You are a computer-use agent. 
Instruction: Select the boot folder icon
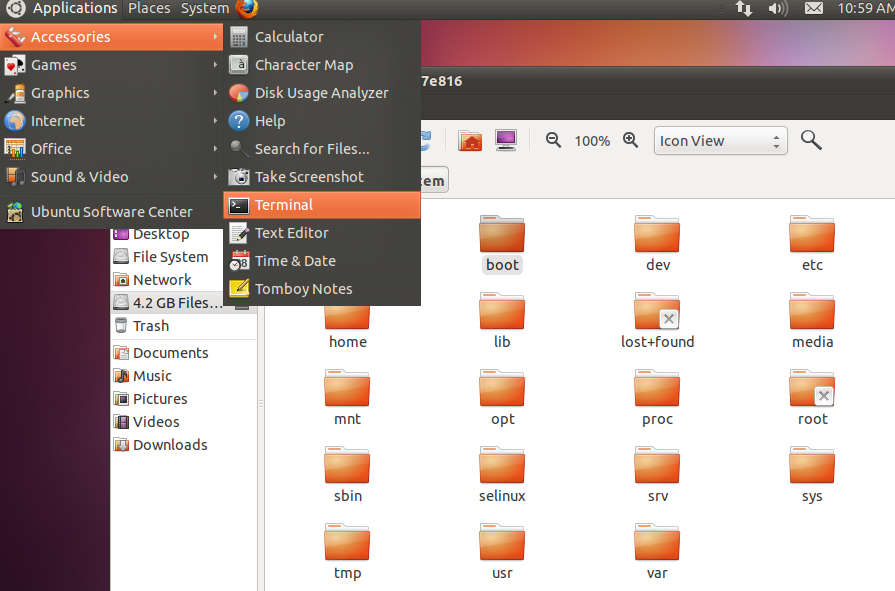pyautogui.click(x=502, y=234)
